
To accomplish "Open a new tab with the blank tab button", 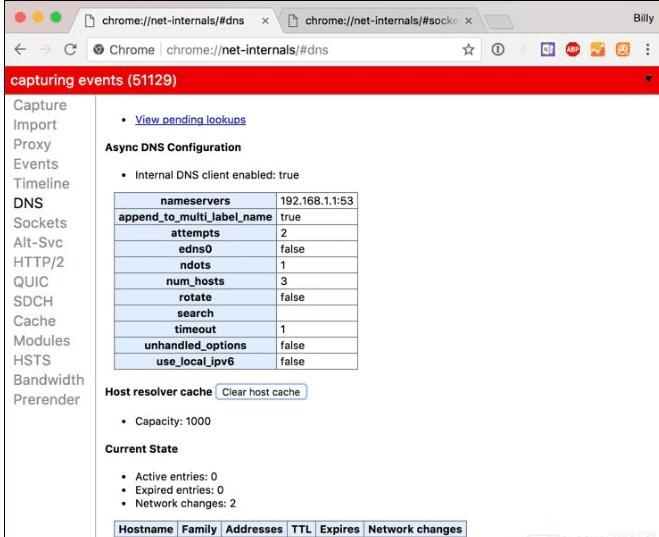I will coord(498,22).
